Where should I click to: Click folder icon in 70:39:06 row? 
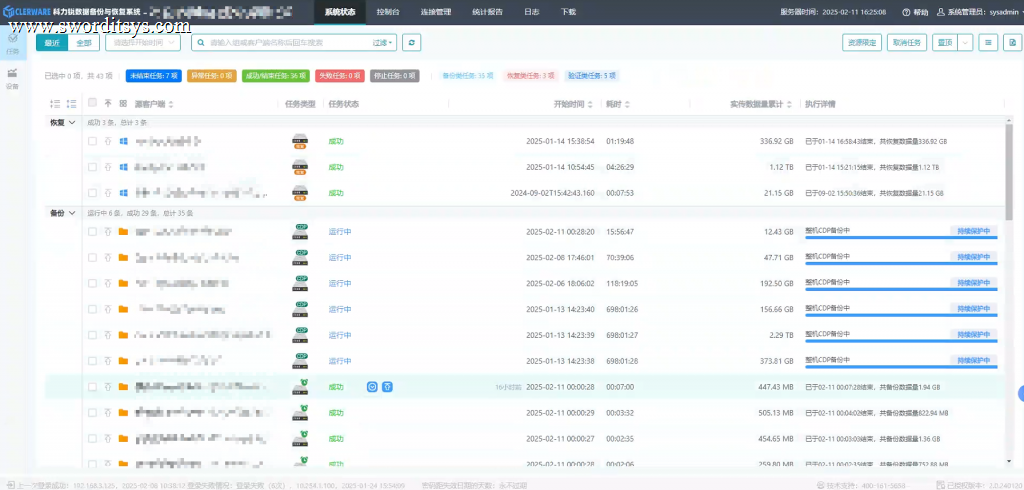[x=123, y=257]
